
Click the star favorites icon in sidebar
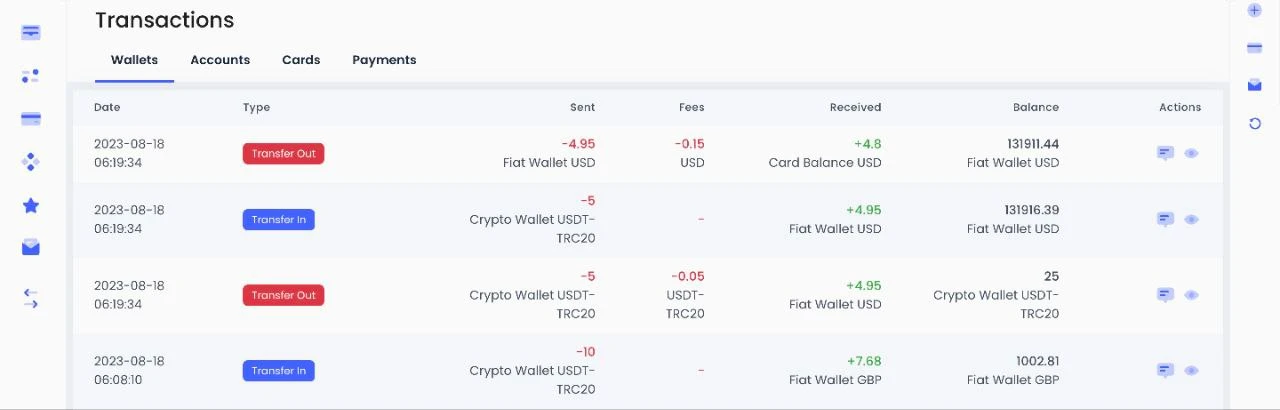[31, 205]
